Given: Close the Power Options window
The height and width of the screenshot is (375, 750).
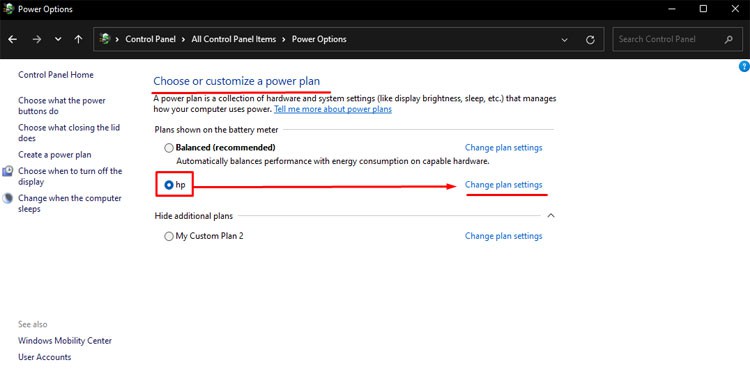Looking at the screenshot, I should point(735,9).
